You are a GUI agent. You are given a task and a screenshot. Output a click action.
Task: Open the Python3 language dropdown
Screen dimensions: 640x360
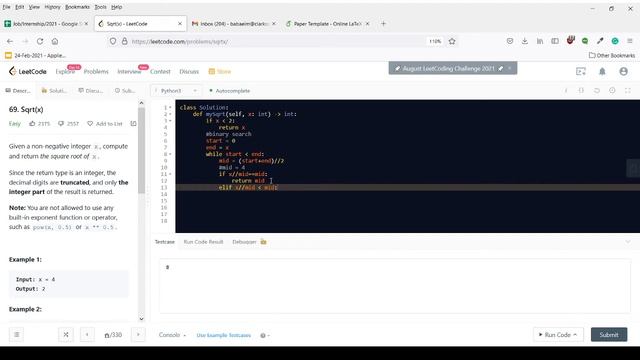click(176, 91)
